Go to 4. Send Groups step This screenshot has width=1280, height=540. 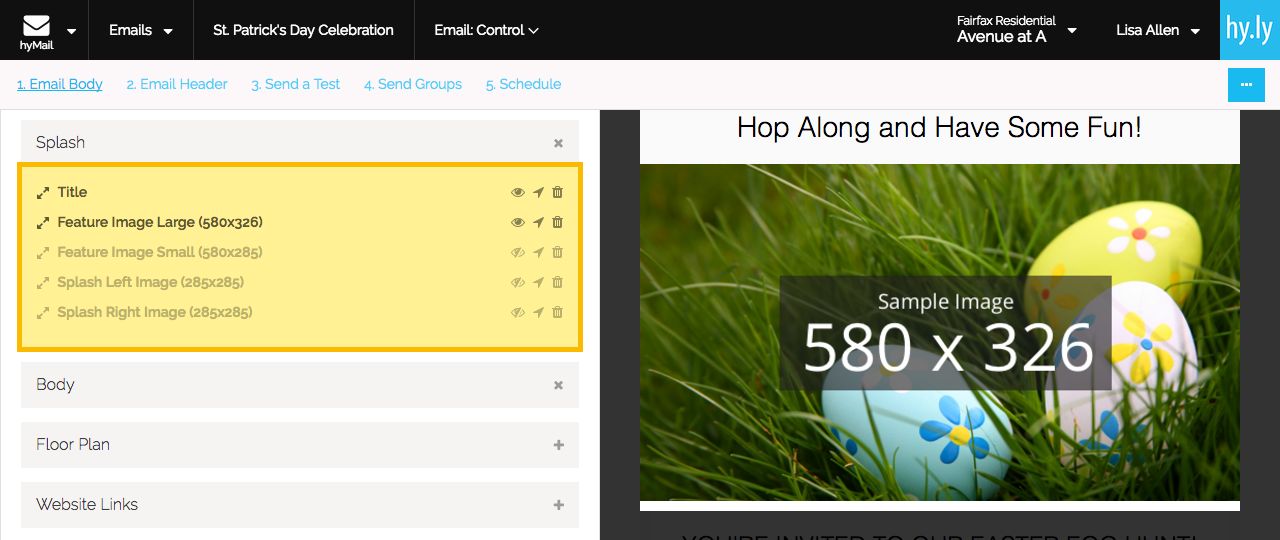413,84
